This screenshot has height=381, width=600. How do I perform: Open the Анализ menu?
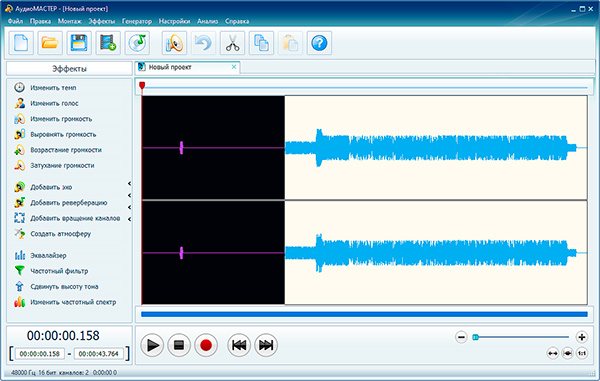point(207,21)
